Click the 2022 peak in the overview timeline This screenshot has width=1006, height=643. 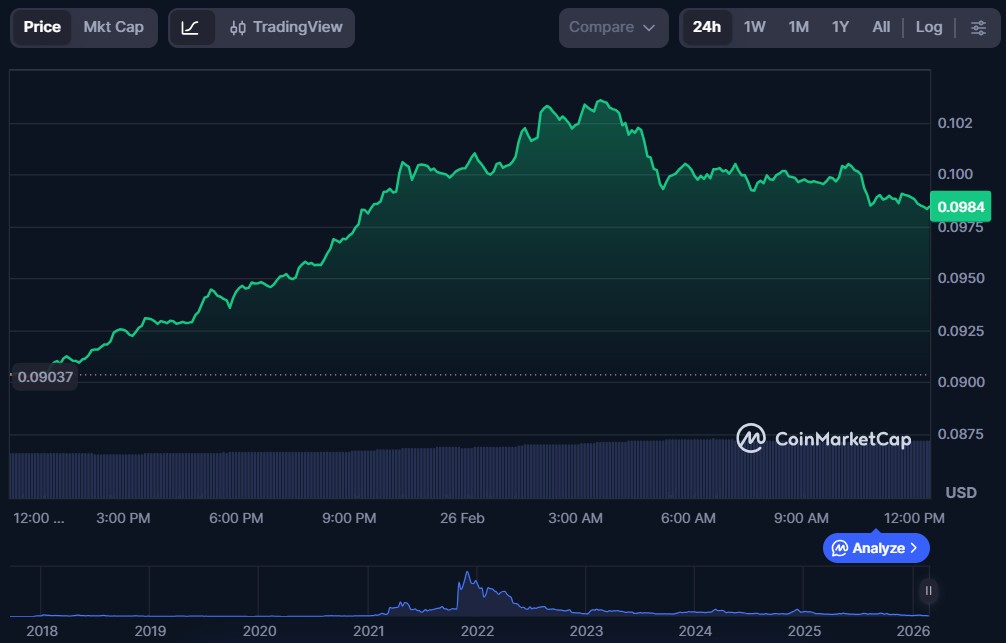[467, 580]
